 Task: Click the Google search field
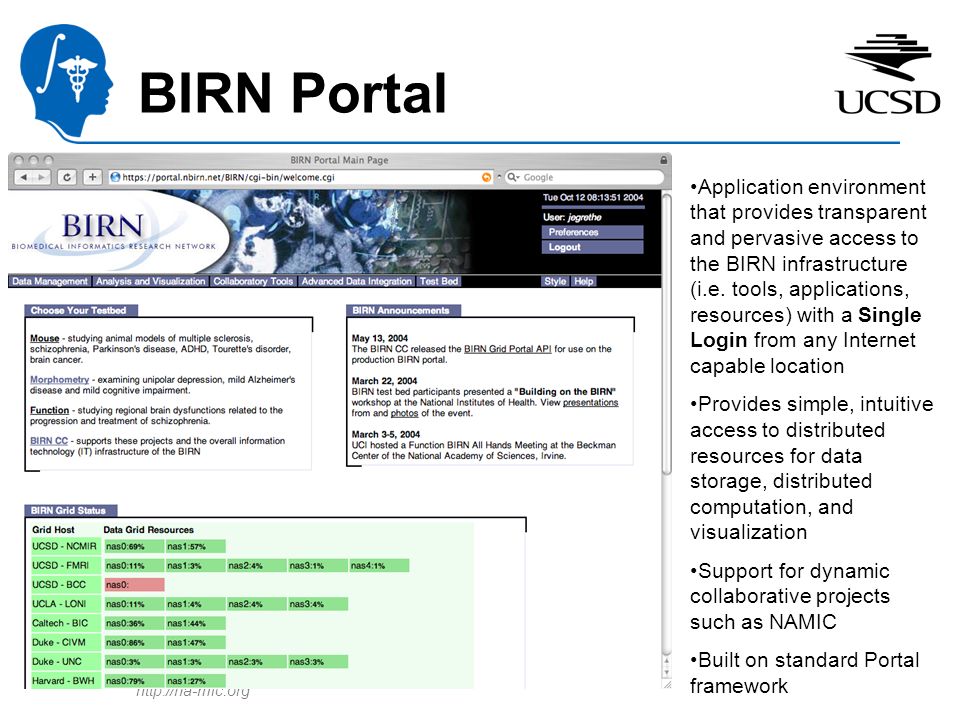click(x=585, y=178)
